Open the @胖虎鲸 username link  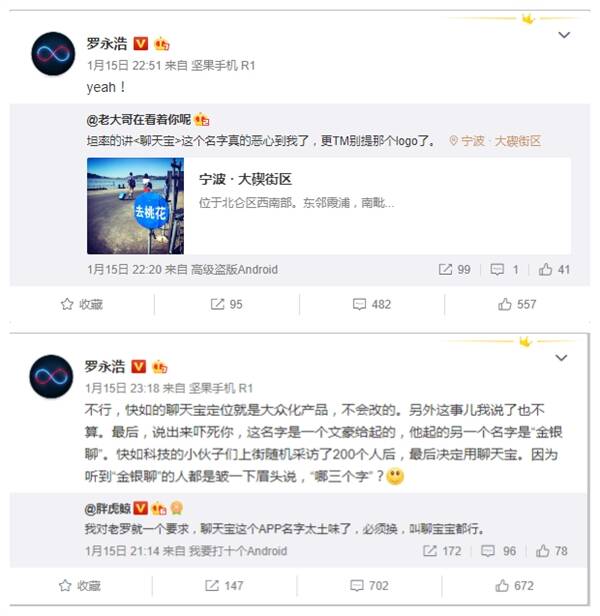click(108, 508)
